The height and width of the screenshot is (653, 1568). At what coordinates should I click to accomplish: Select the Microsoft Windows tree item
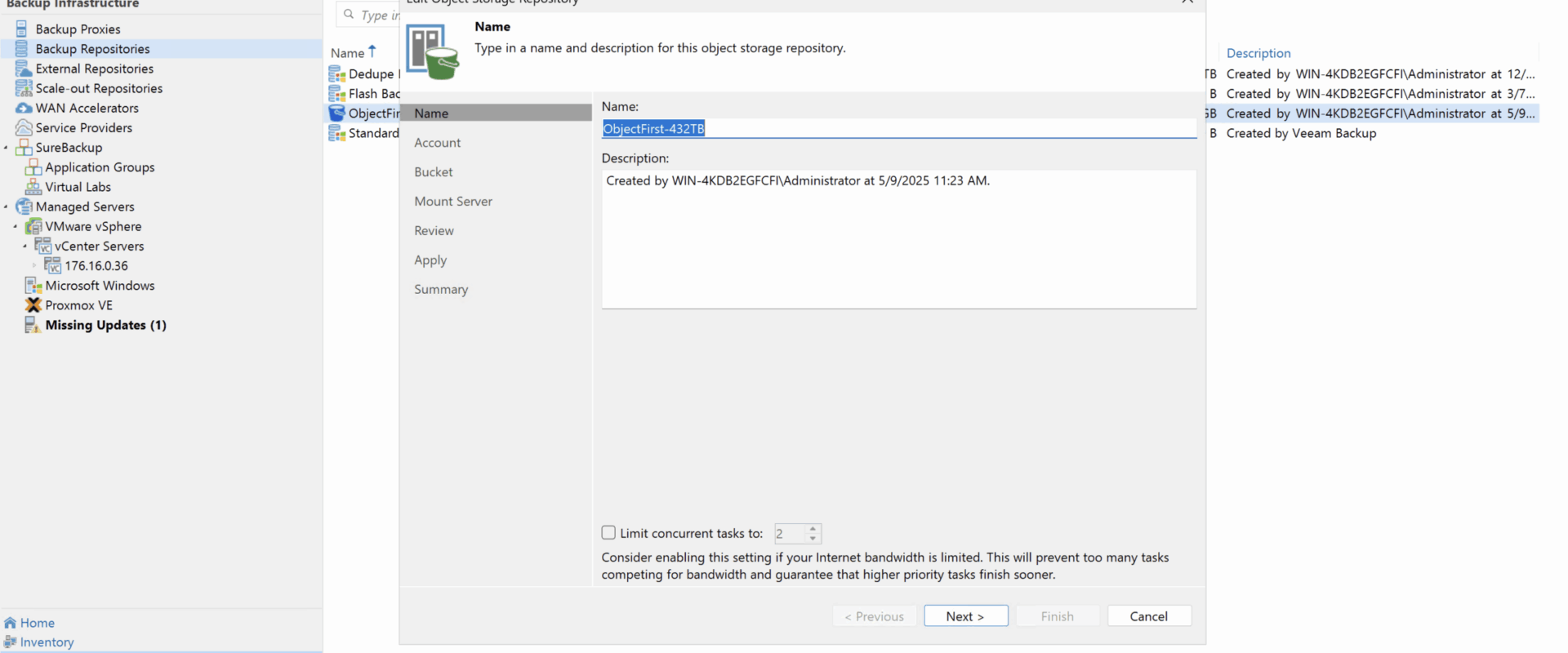point(100,286)
